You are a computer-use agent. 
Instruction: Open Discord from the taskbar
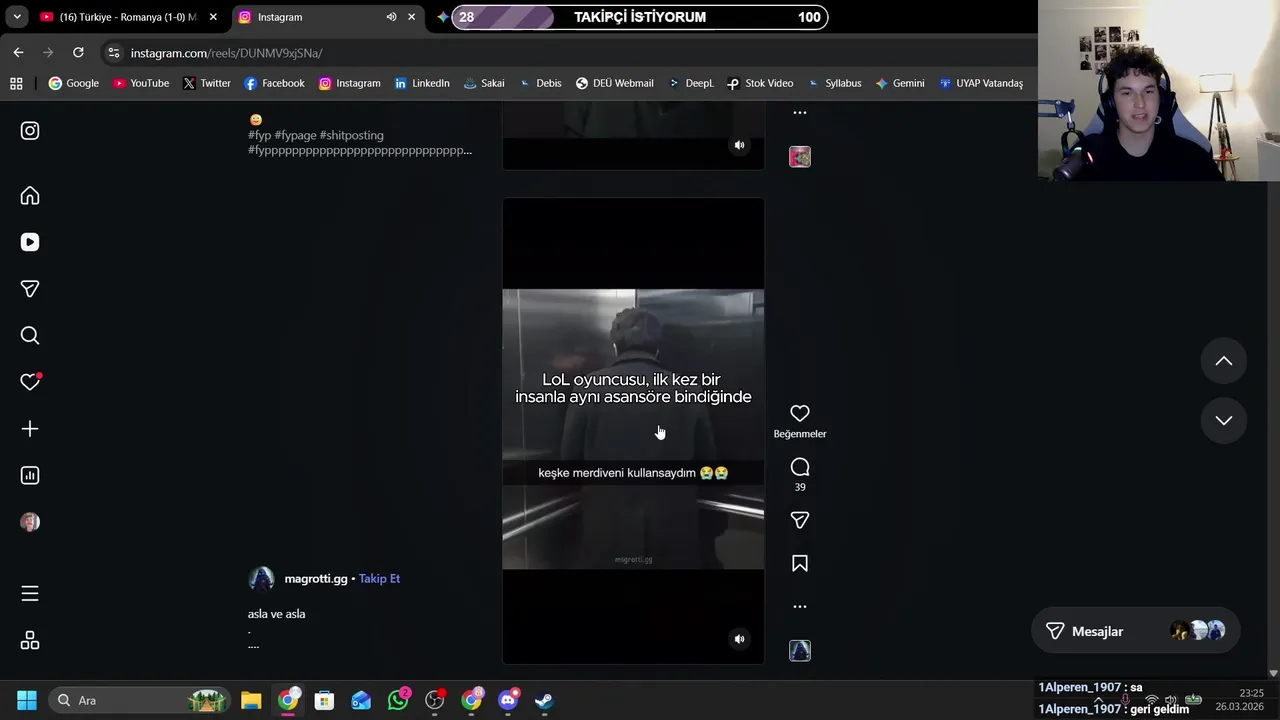[x=508, y=700]
